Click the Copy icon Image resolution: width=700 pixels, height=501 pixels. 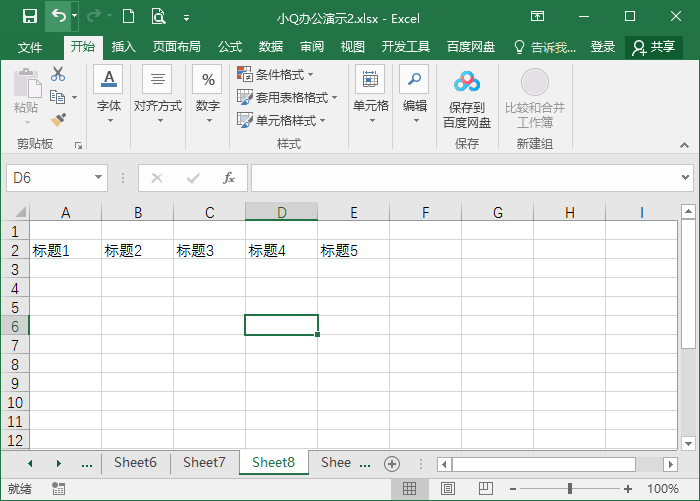click(x=57, y=97)
